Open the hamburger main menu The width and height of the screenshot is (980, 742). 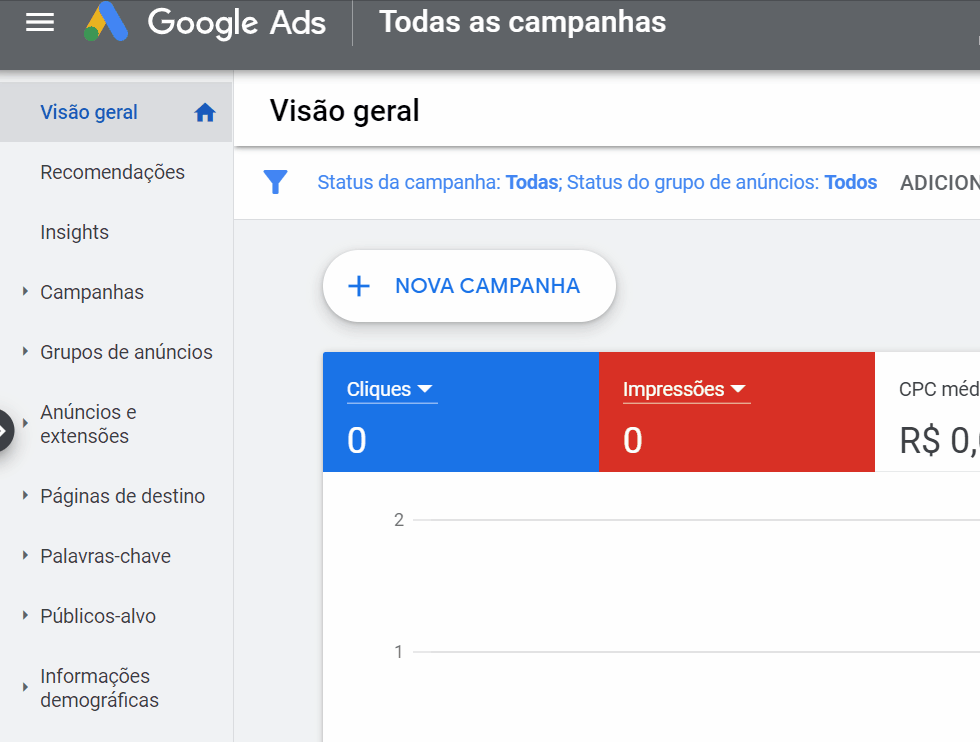click(40, 23)
